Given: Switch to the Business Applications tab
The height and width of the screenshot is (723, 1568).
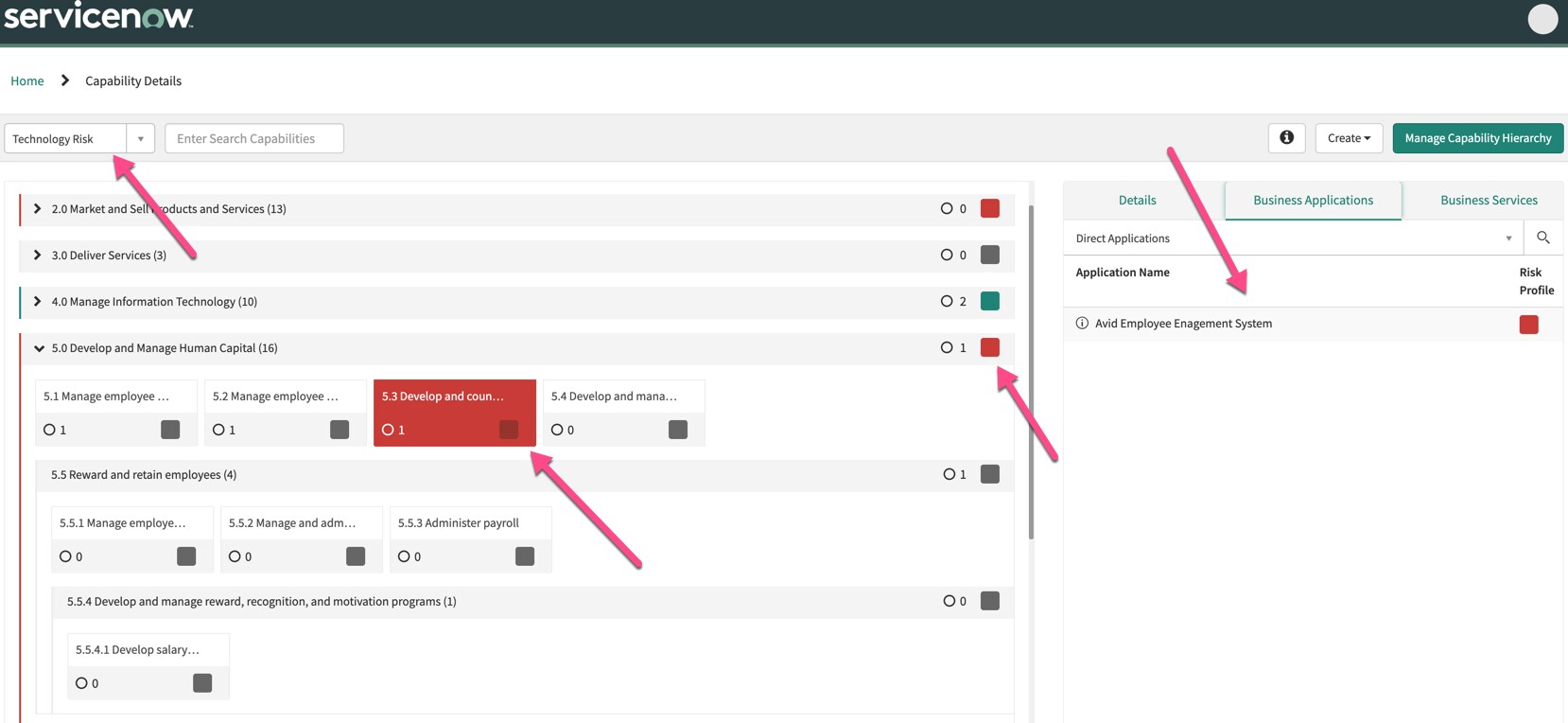Looking at the screenshot, I should tap(1313, 200).
